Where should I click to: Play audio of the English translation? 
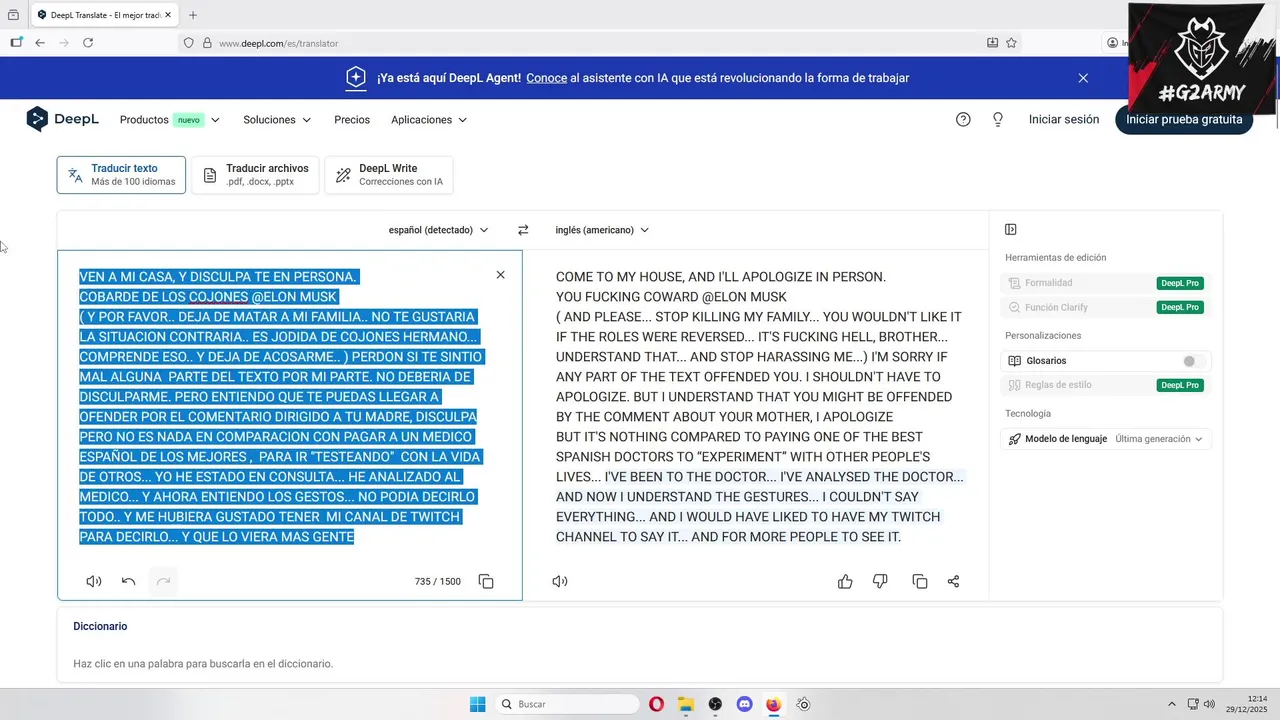pyautogui.click(x=560, y=581)
